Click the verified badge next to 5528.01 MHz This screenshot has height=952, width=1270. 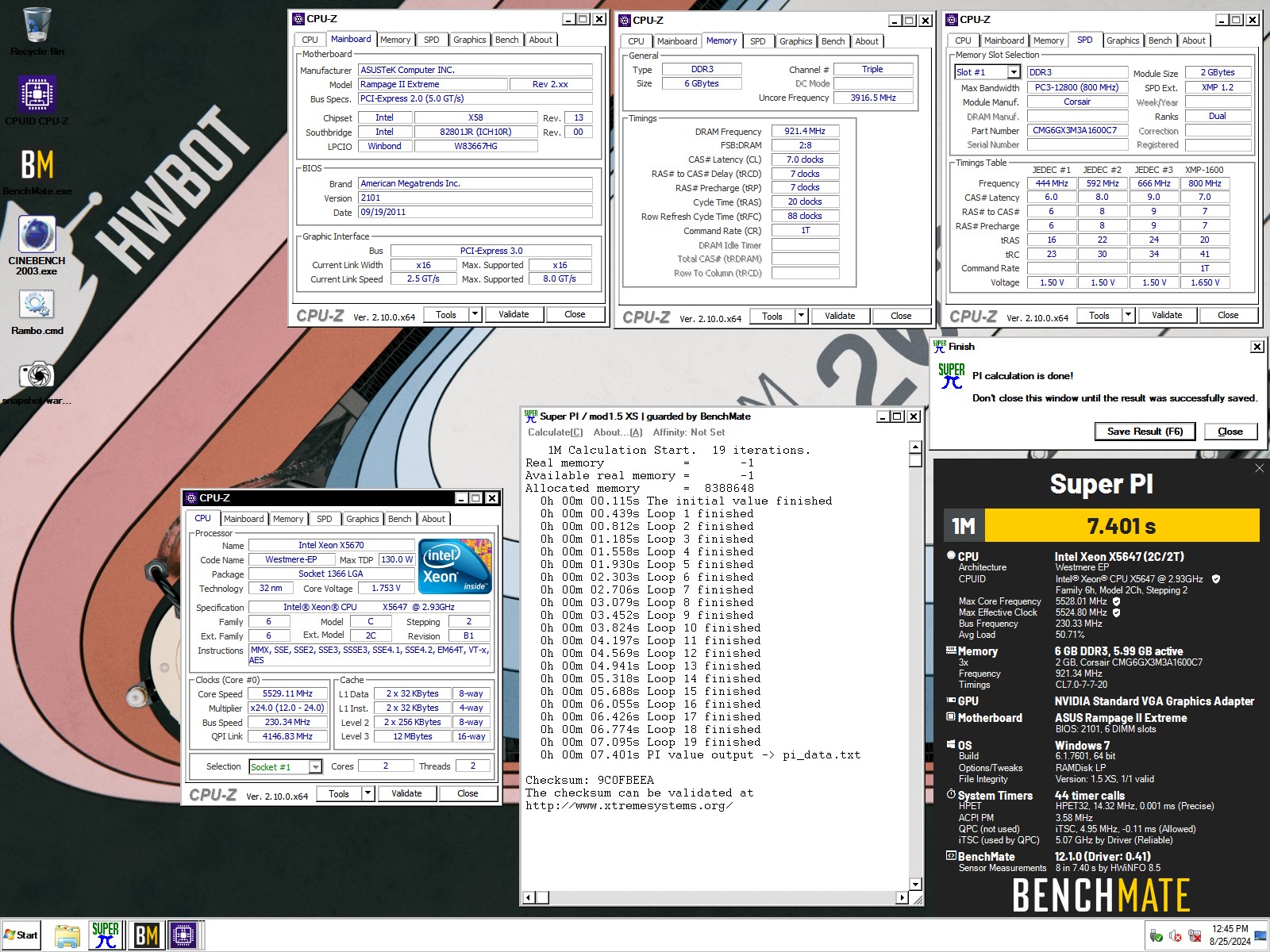coord(1116,601)
